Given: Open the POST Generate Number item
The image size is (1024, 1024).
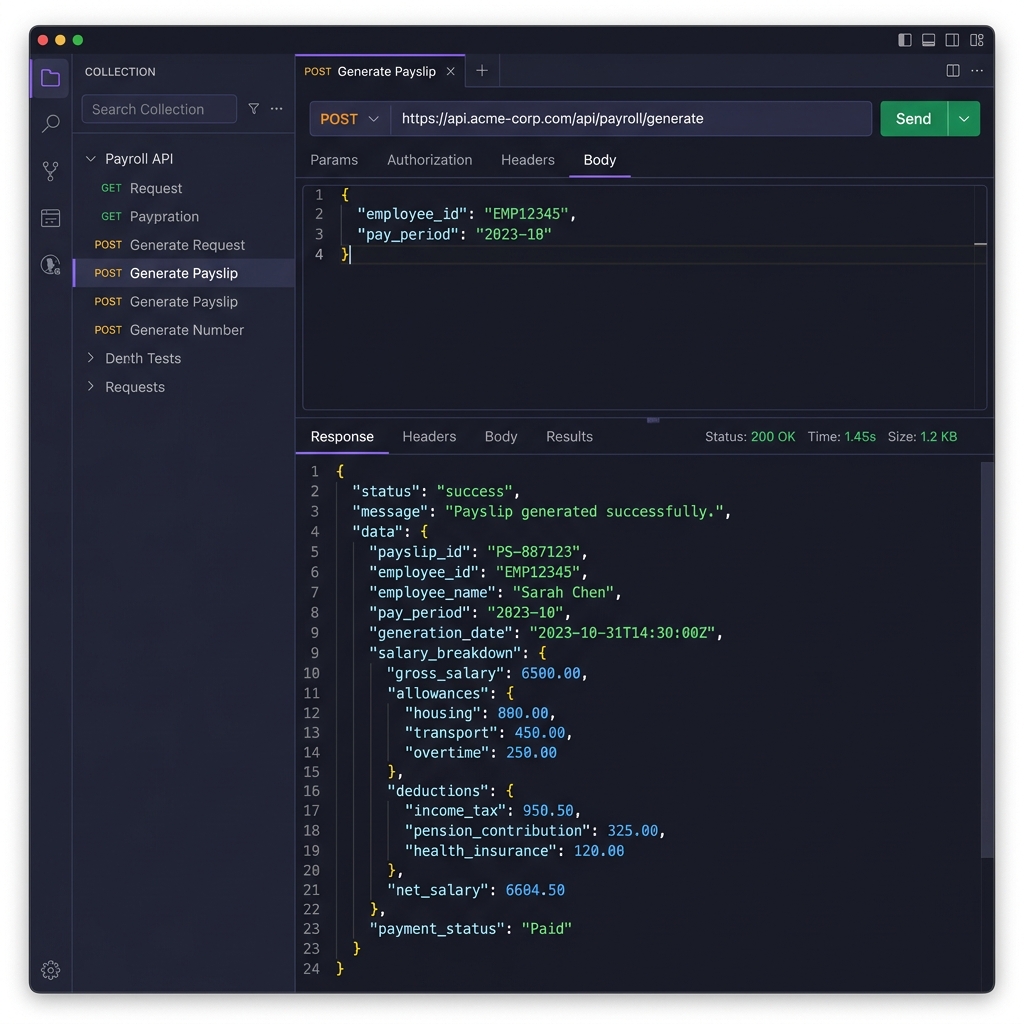Looking at the screenshot, I should [184, 330].
